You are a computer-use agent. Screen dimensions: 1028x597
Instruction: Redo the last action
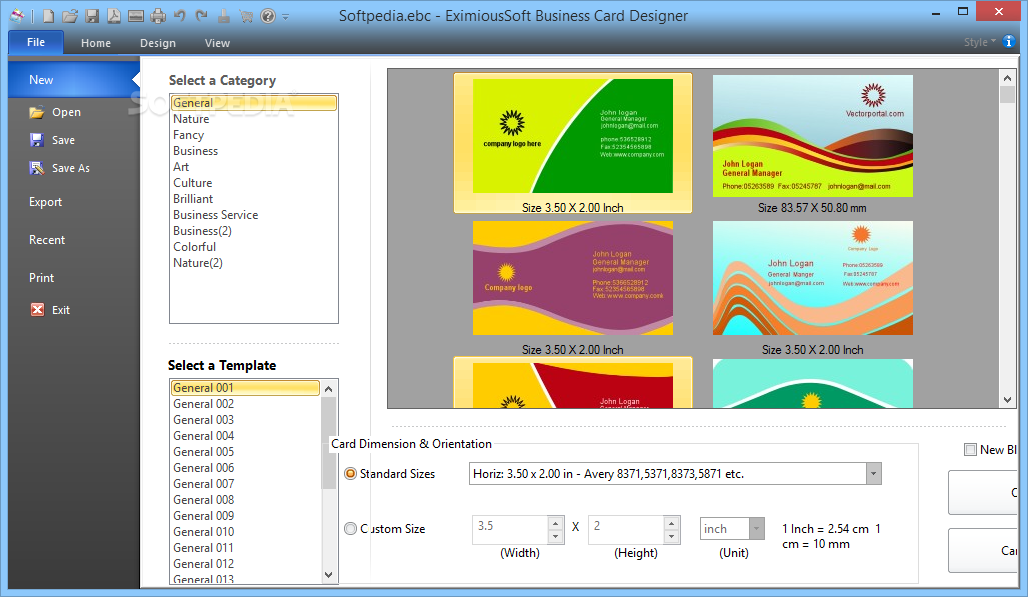202,16
